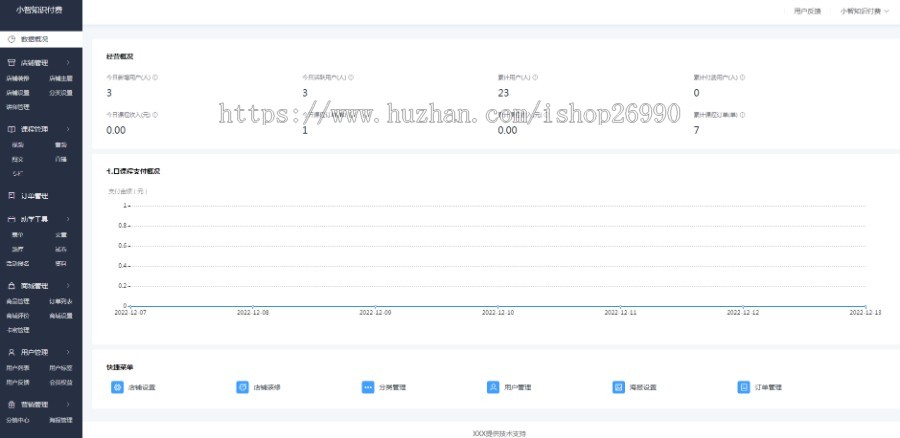
Task: Expand the 商城管理 section chevron
Action: 68,286
